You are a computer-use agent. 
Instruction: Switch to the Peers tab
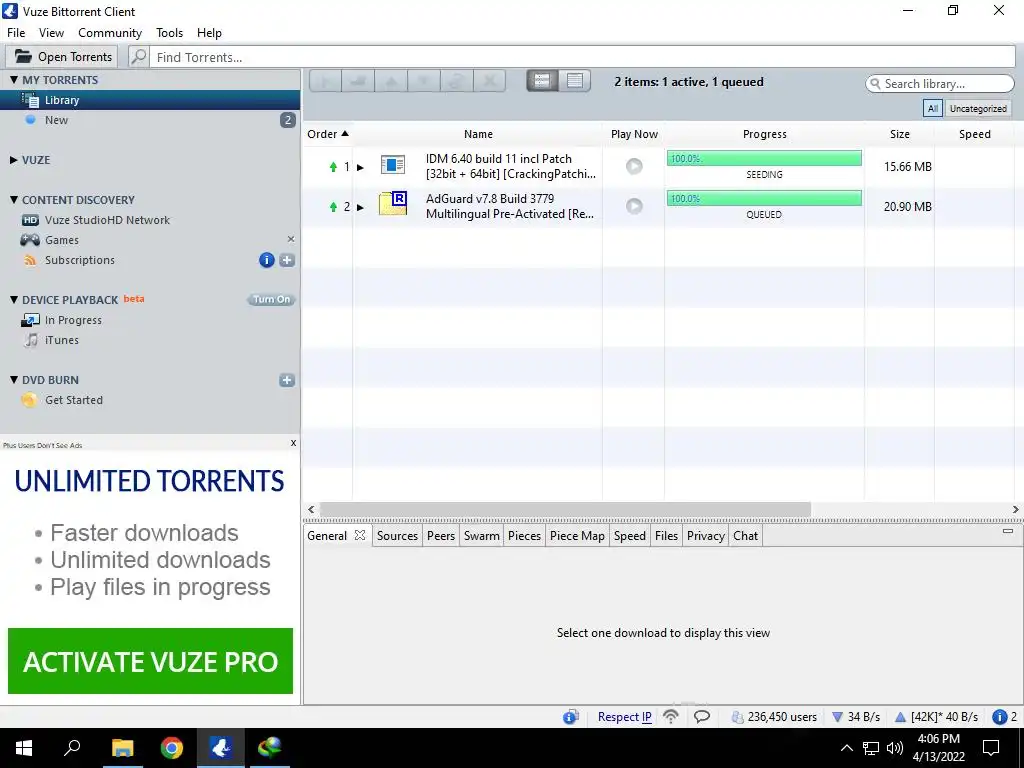tap(441, 536)
